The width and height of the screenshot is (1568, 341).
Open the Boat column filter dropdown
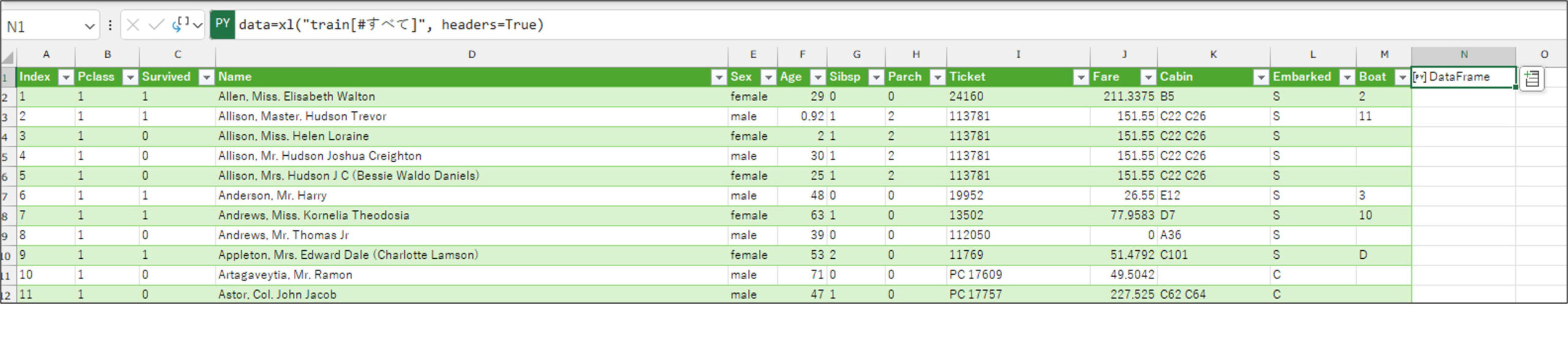pos(1402,77)
